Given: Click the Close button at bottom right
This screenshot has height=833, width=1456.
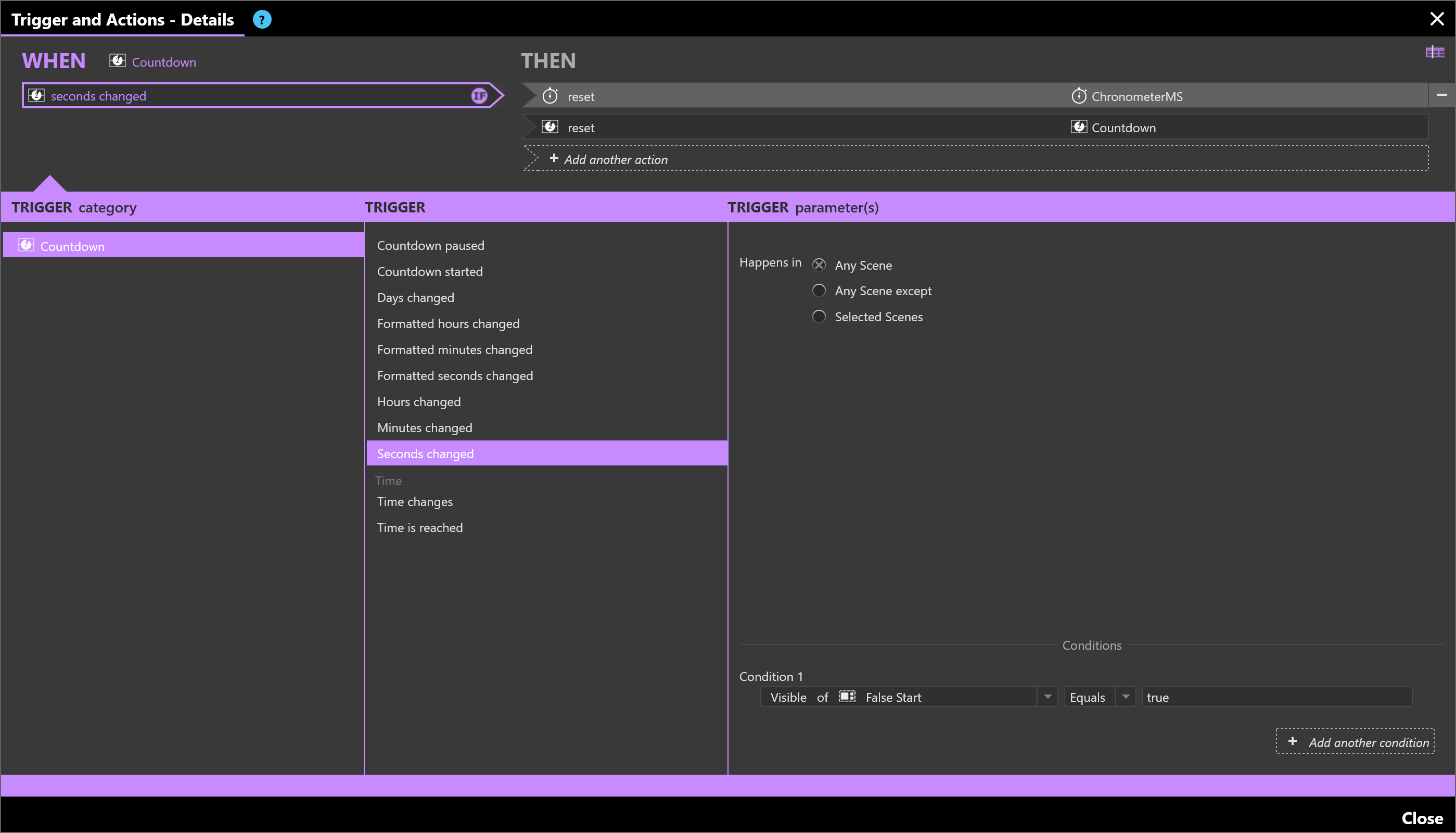Looking at the screenshot, I should pos(1422,818).
